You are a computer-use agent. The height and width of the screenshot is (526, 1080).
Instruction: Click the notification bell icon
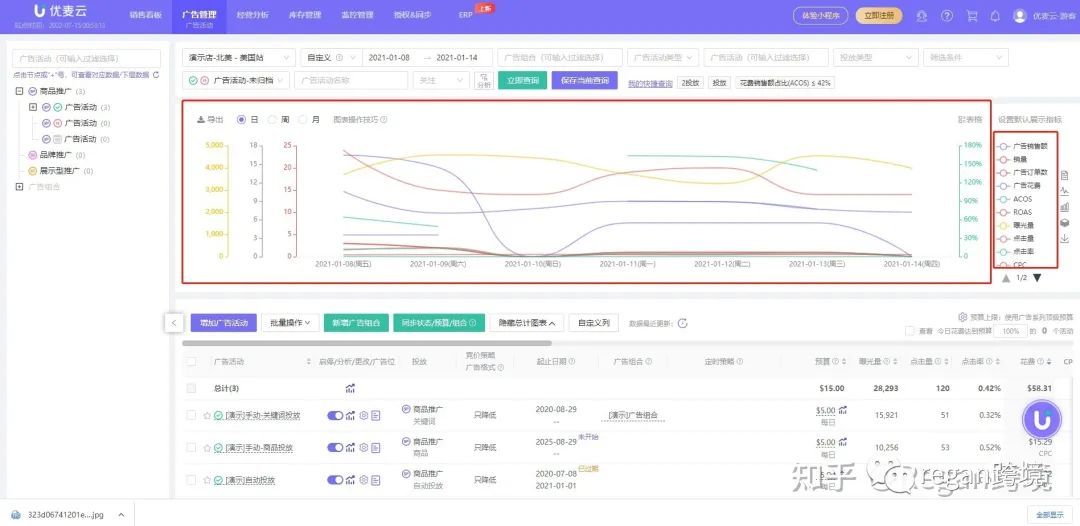point(995,16)
